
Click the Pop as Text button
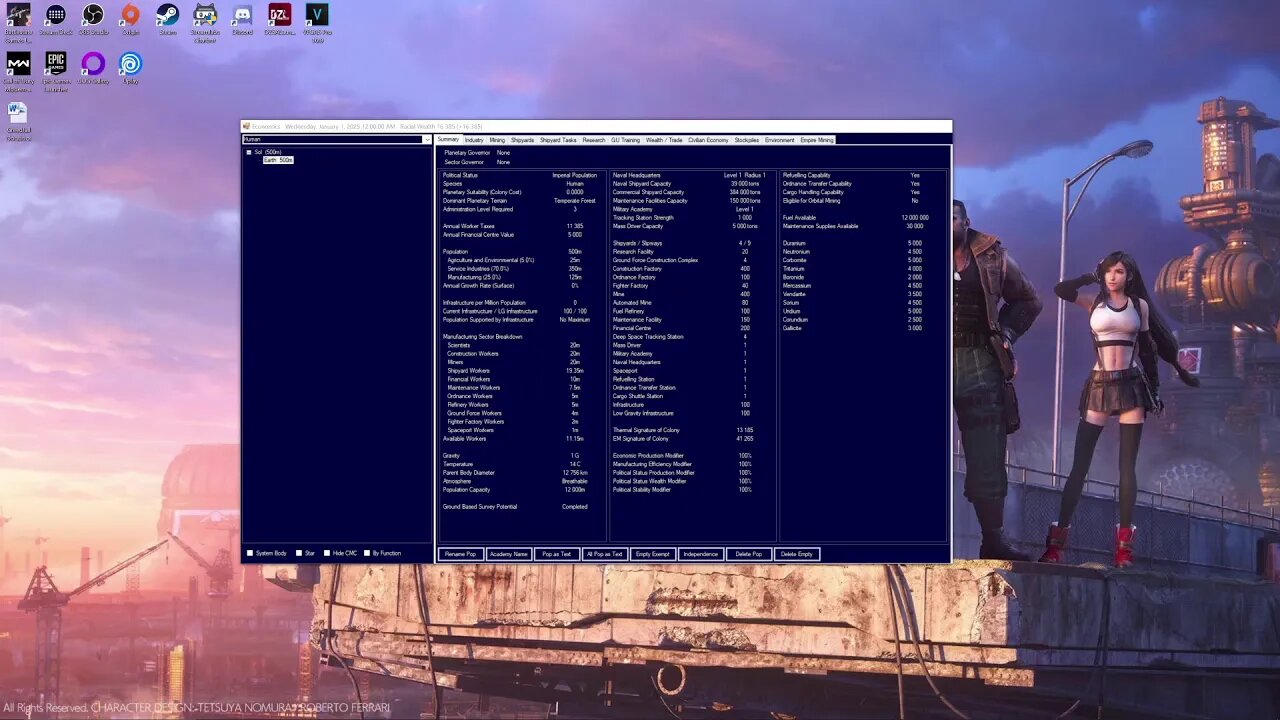point(556,554)
